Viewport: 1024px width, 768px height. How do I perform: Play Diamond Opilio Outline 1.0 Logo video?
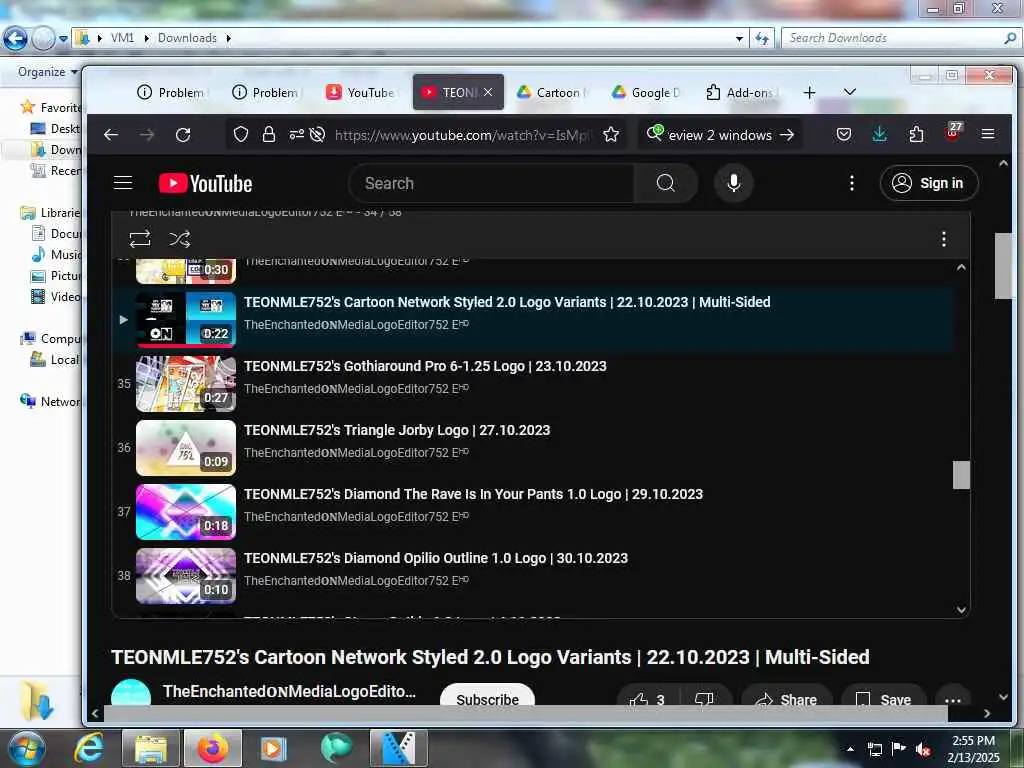[532, 575]
